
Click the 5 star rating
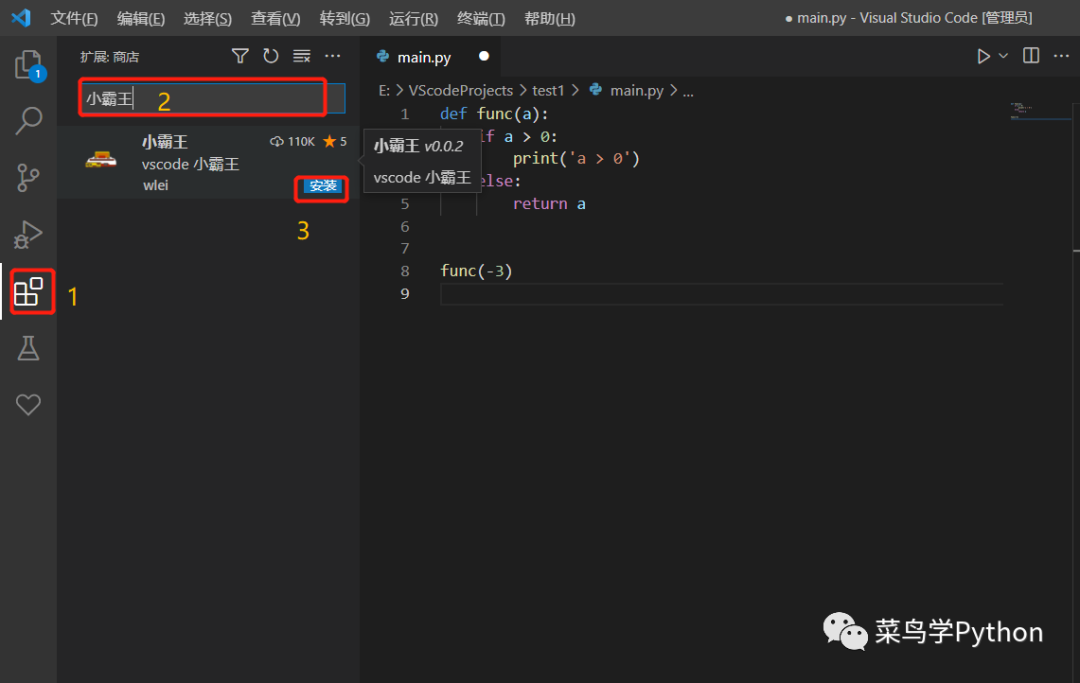coord(335,141)
